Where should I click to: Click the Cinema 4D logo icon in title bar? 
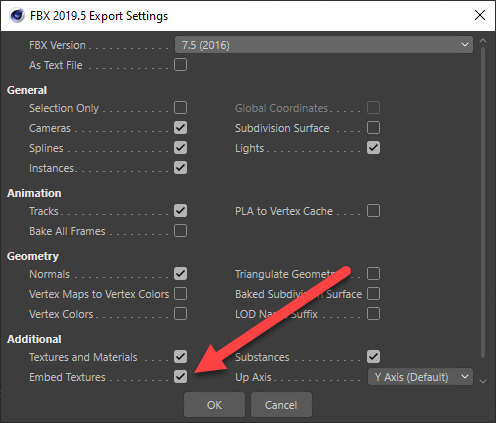[x=17, y=15]
